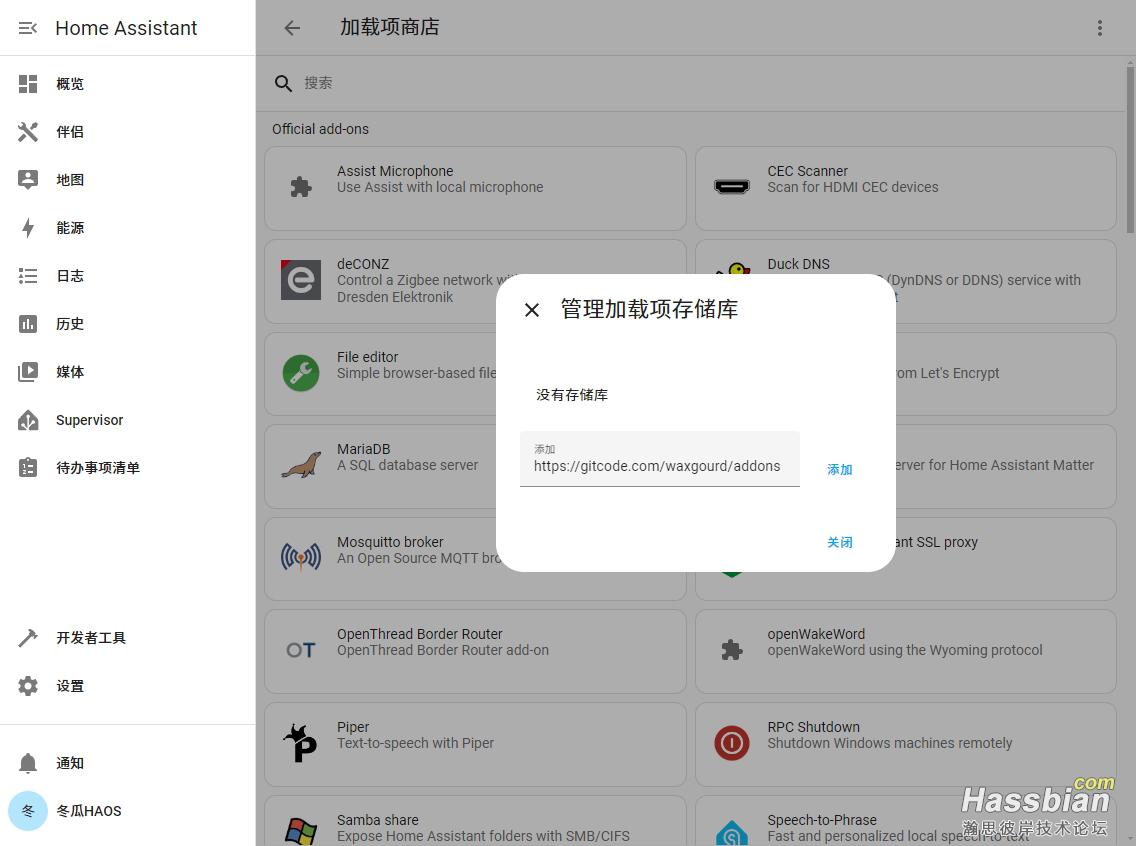
Task: Open the 地图 map icon
Action: coord(28,180)
